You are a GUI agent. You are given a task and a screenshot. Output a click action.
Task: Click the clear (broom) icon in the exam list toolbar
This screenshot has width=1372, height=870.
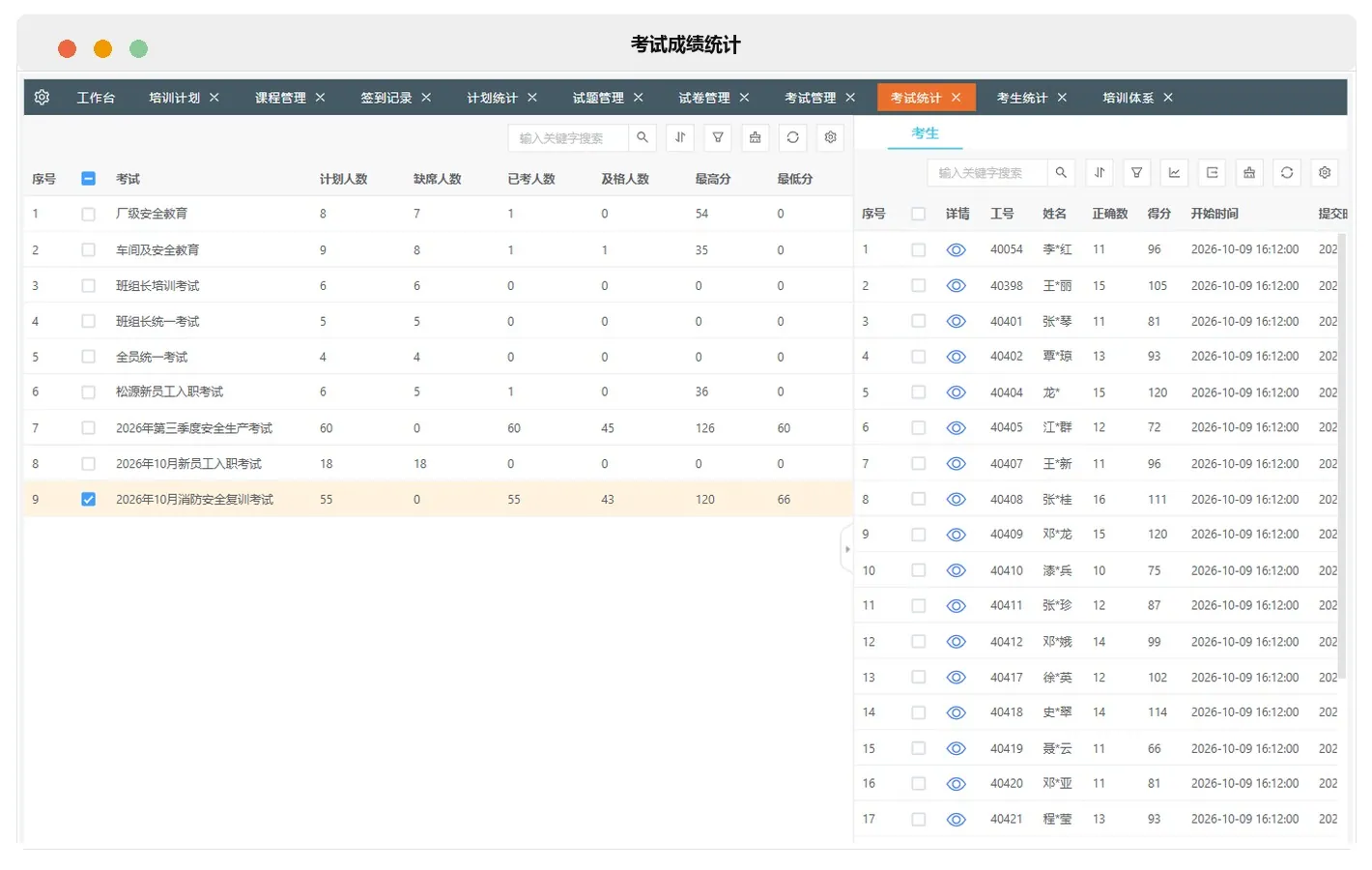[x=756, y=137]
